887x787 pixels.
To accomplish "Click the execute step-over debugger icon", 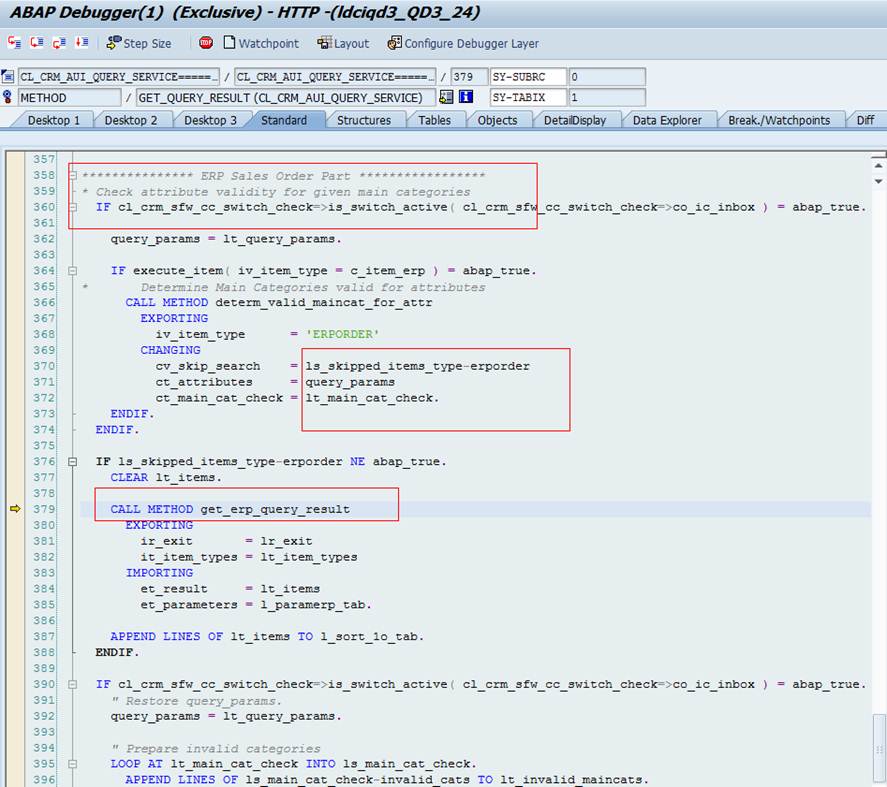I will (37, 43).
